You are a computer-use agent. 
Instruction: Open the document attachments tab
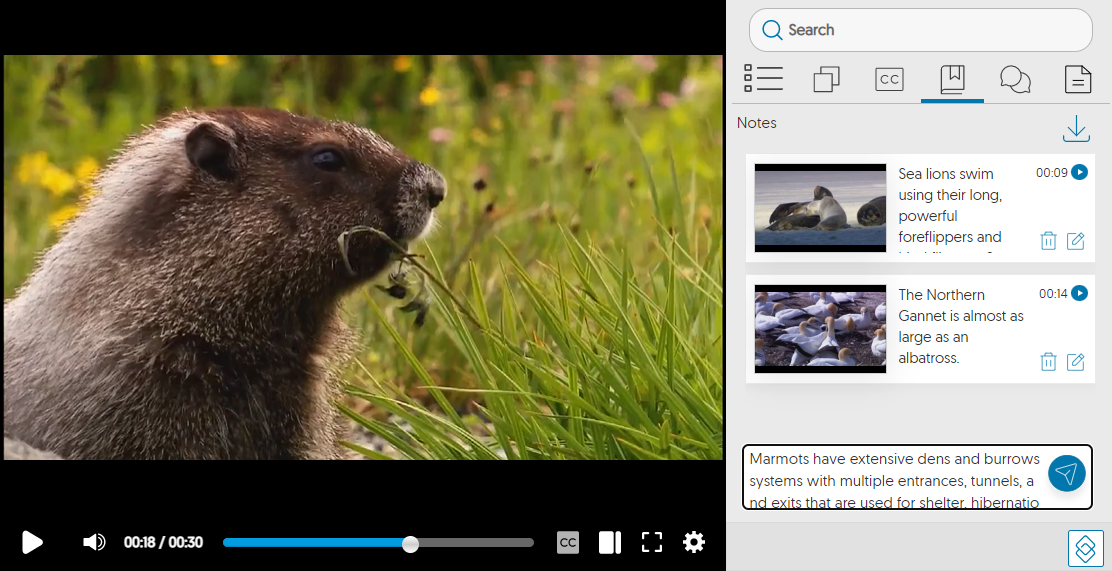click(x=1078, y=79)
